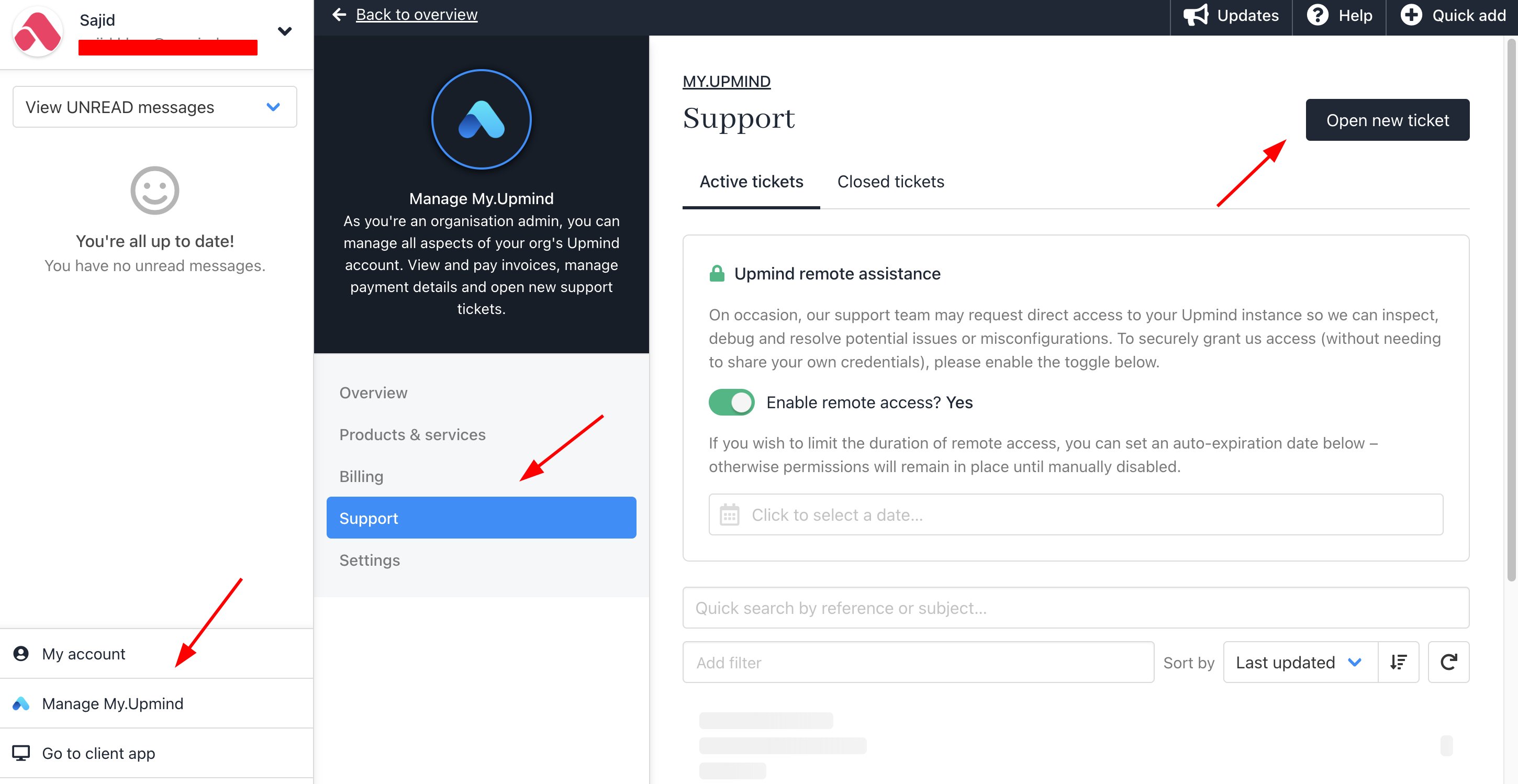The height and width of the screenshot is (784, 1518).
Task: Click the Sajid user name
Action: [x=97, y=20]
